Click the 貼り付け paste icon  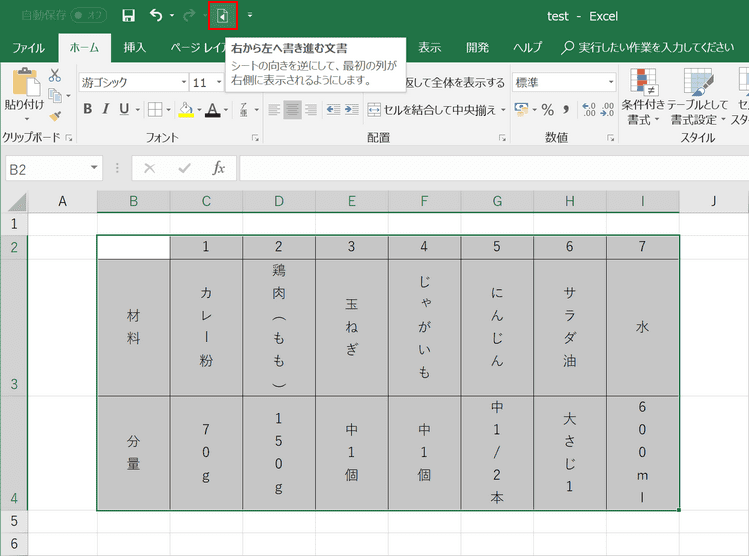tap(25, 83)
